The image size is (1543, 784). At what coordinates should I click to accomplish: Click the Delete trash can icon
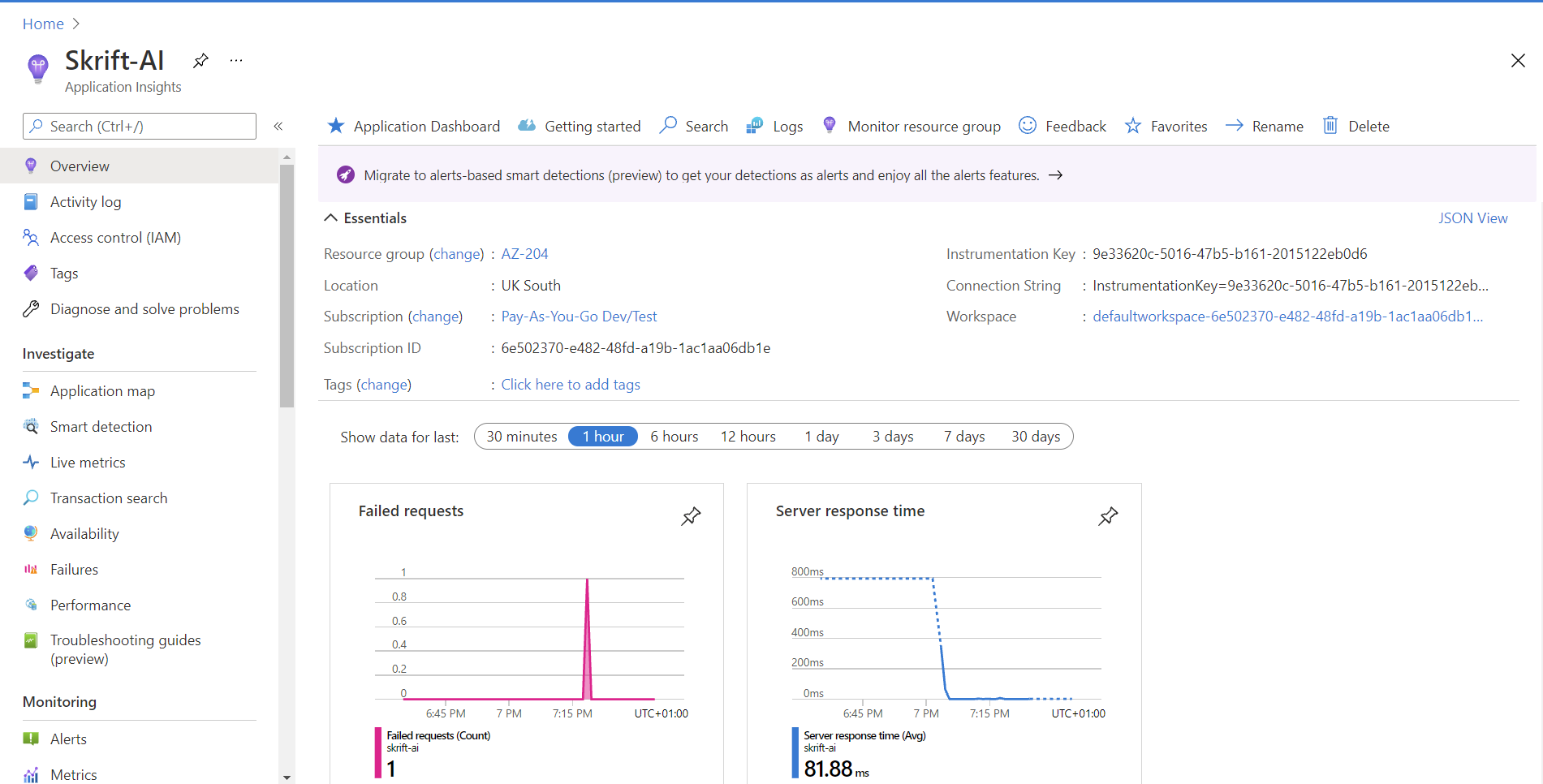(1330, 125)
